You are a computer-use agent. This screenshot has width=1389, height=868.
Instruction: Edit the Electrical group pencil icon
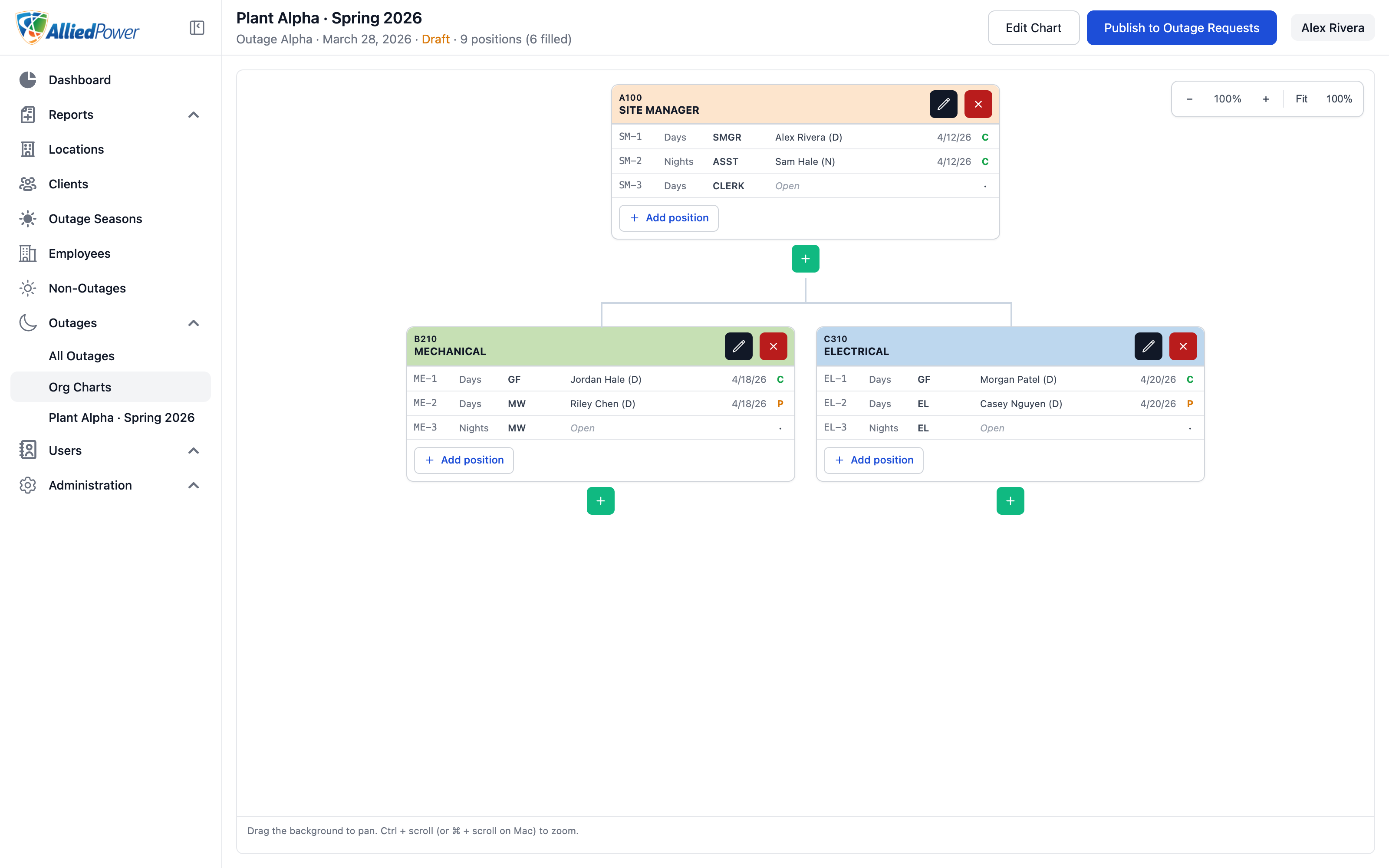pos(1148,346)
